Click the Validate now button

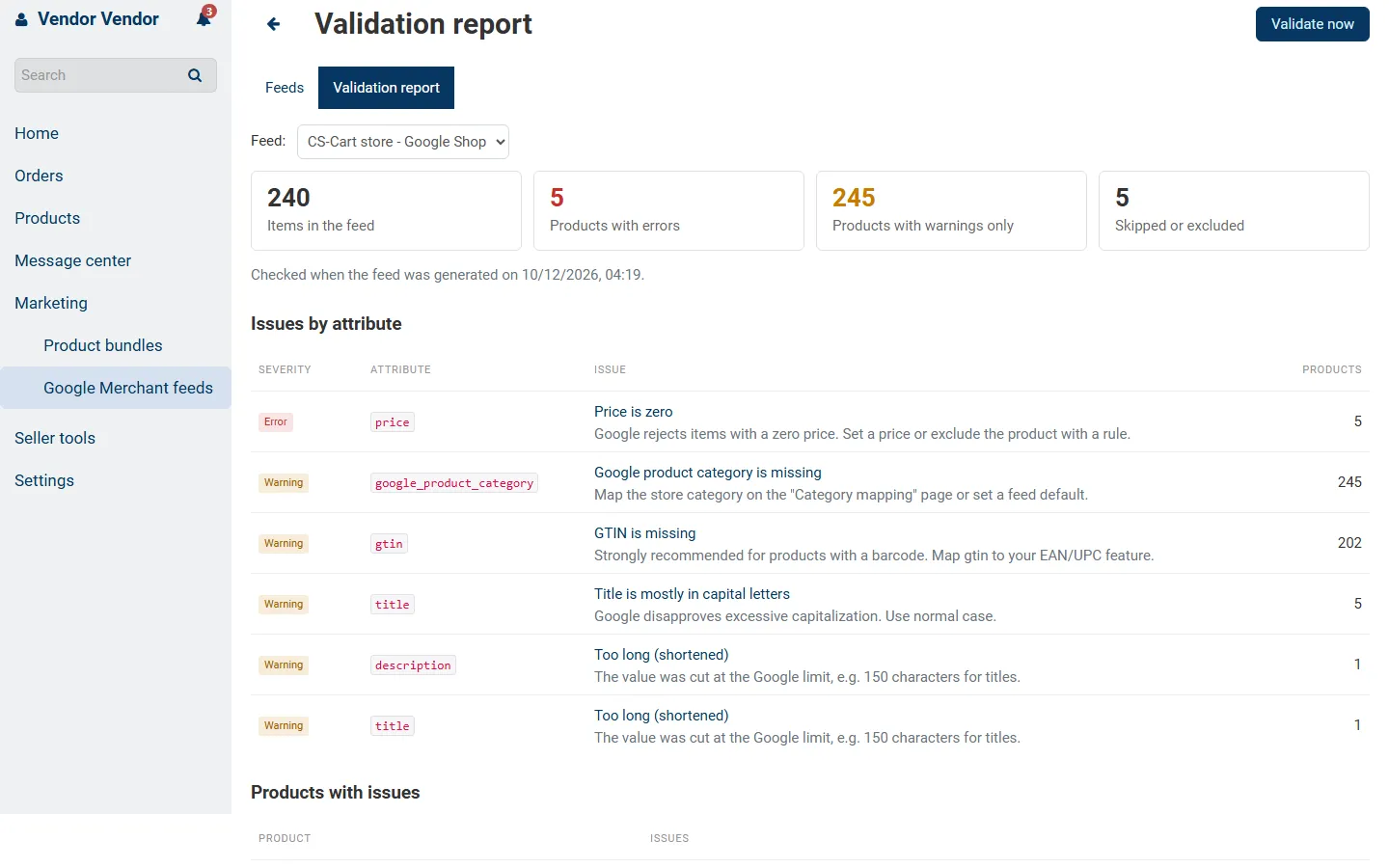1312,24
